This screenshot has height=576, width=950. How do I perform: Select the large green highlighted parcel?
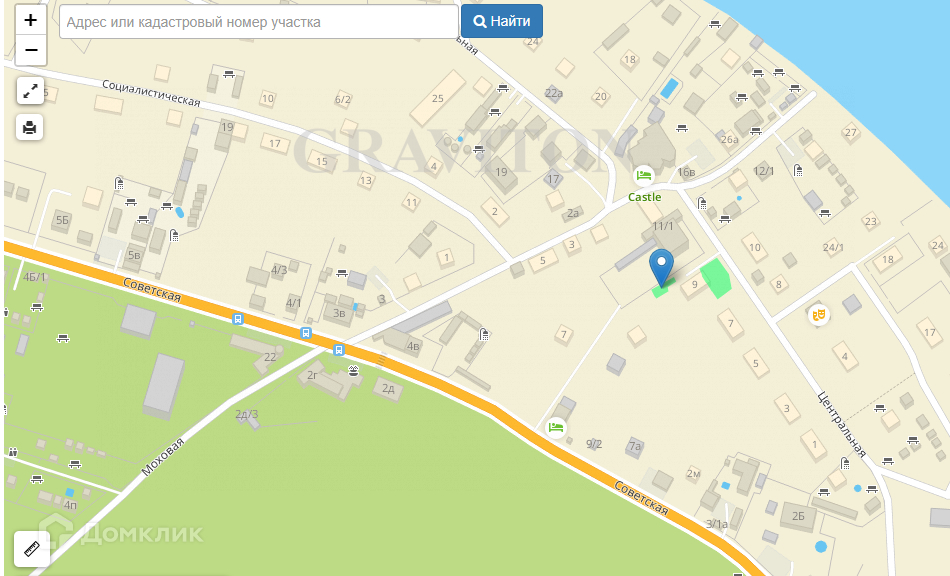point(716,278)
